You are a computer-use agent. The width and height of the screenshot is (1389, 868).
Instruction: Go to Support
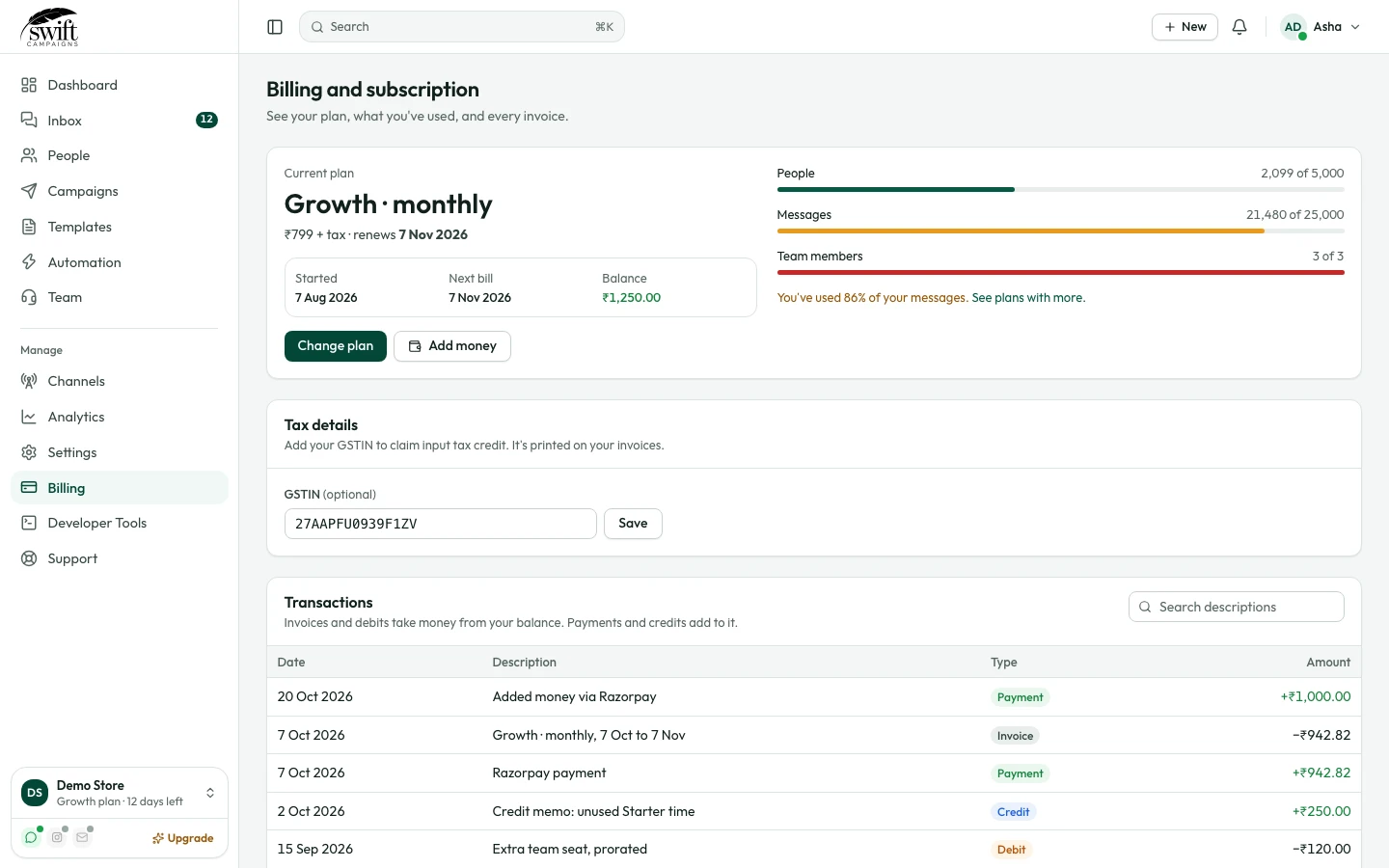[x=120, y=558]
